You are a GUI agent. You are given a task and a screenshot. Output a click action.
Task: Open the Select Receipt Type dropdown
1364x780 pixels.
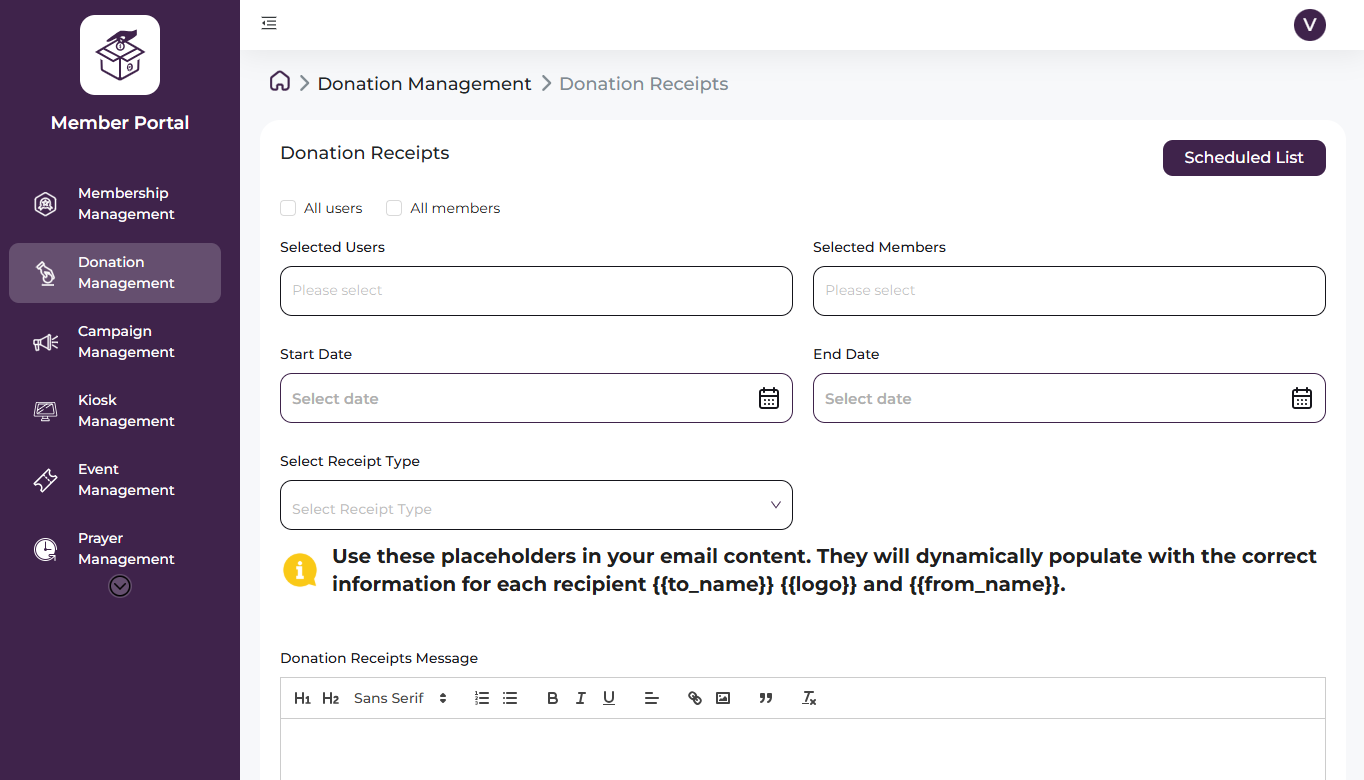tap(536, 505)
